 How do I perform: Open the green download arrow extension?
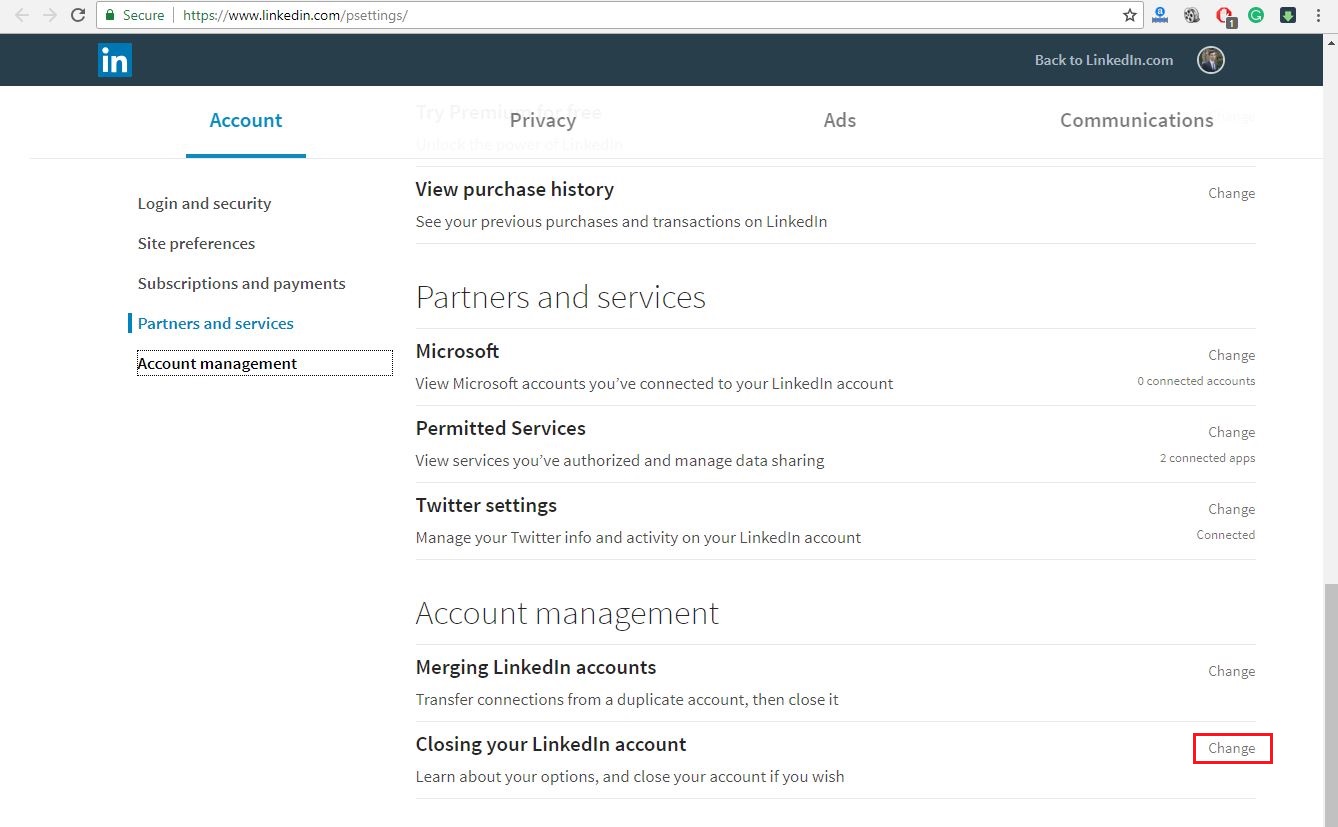(x=1288, y=16)
